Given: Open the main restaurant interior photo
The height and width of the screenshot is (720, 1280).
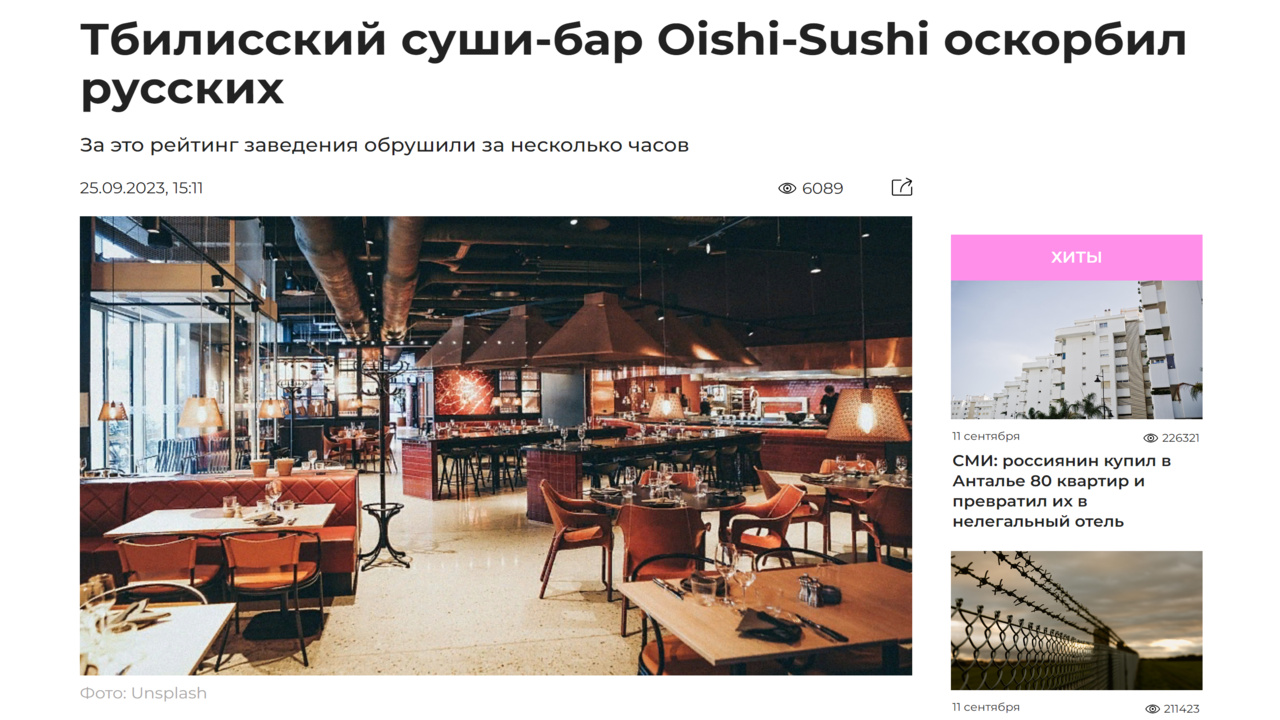Looking at the screenshot, I should 496,446.
